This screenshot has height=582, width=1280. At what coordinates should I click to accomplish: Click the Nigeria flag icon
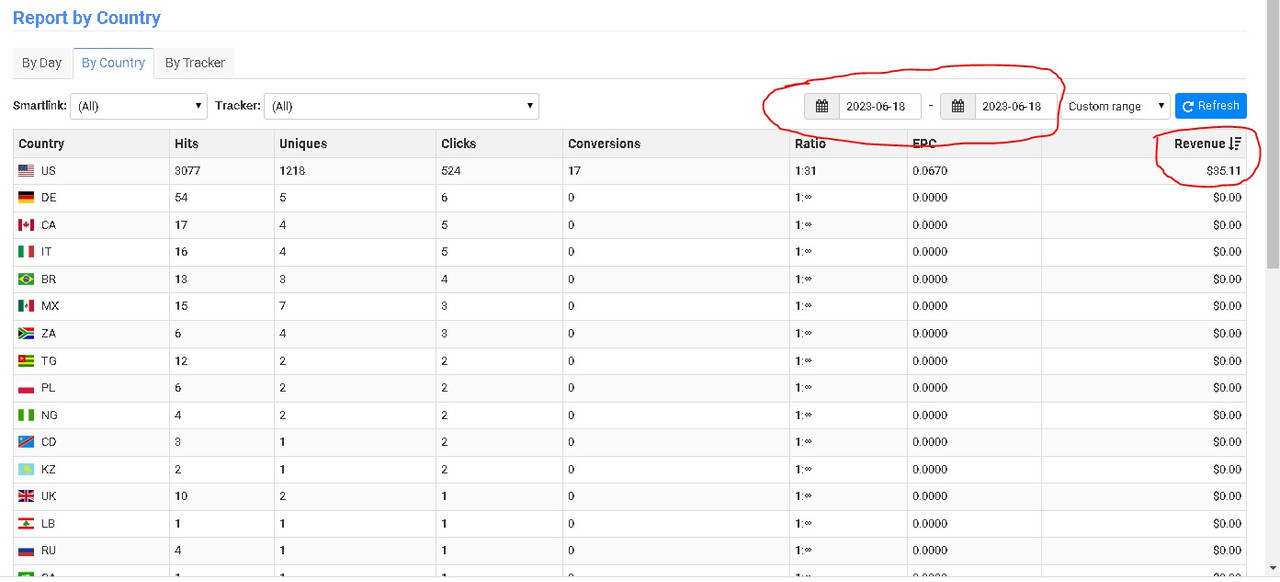tap(26, 415)
